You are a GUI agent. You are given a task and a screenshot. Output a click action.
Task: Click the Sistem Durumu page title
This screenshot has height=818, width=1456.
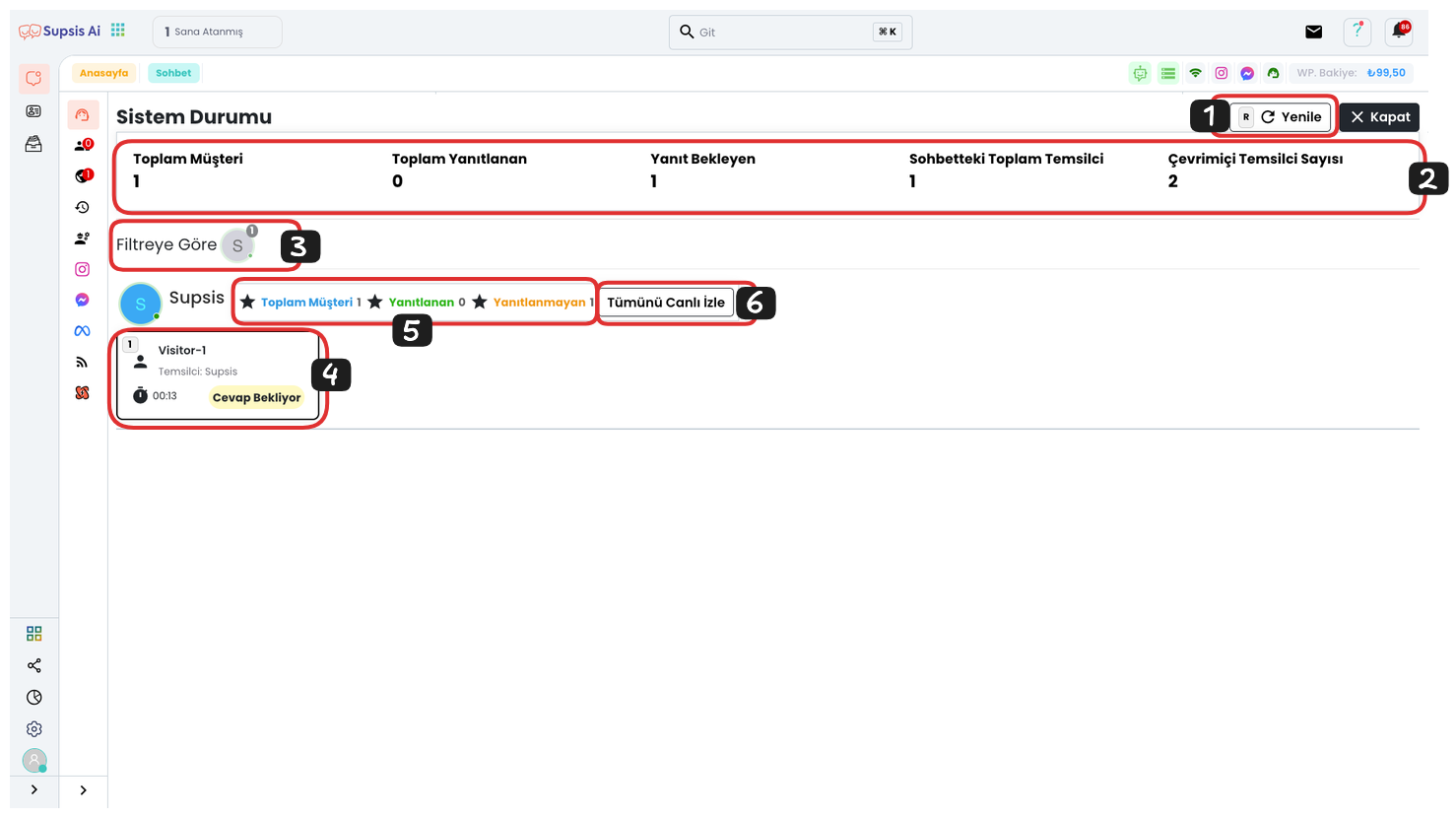(194, 117)
